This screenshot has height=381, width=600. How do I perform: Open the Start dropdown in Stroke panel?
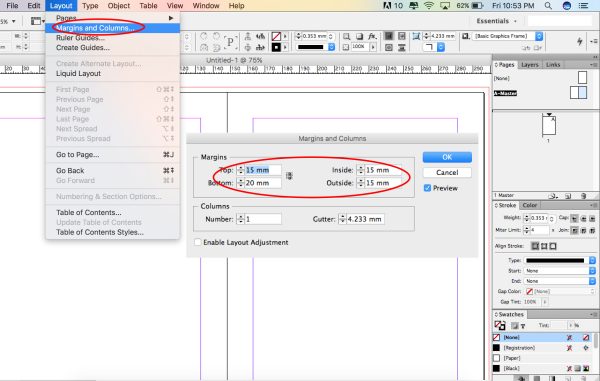592,271
